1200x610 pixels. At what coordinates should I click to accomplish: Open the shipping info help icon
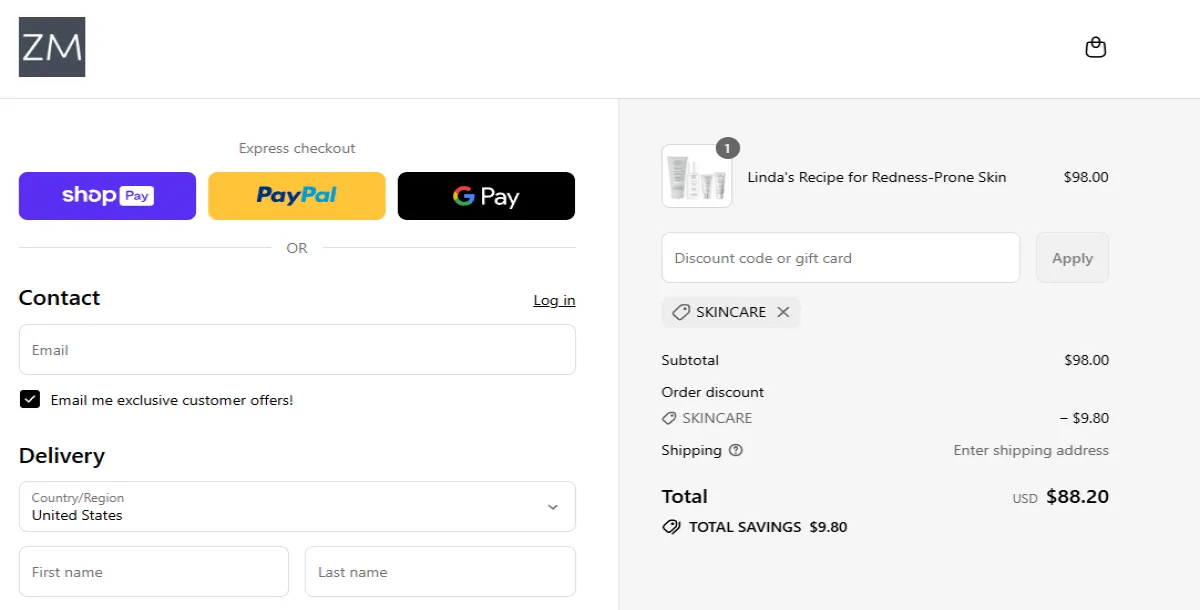[736, 450]
